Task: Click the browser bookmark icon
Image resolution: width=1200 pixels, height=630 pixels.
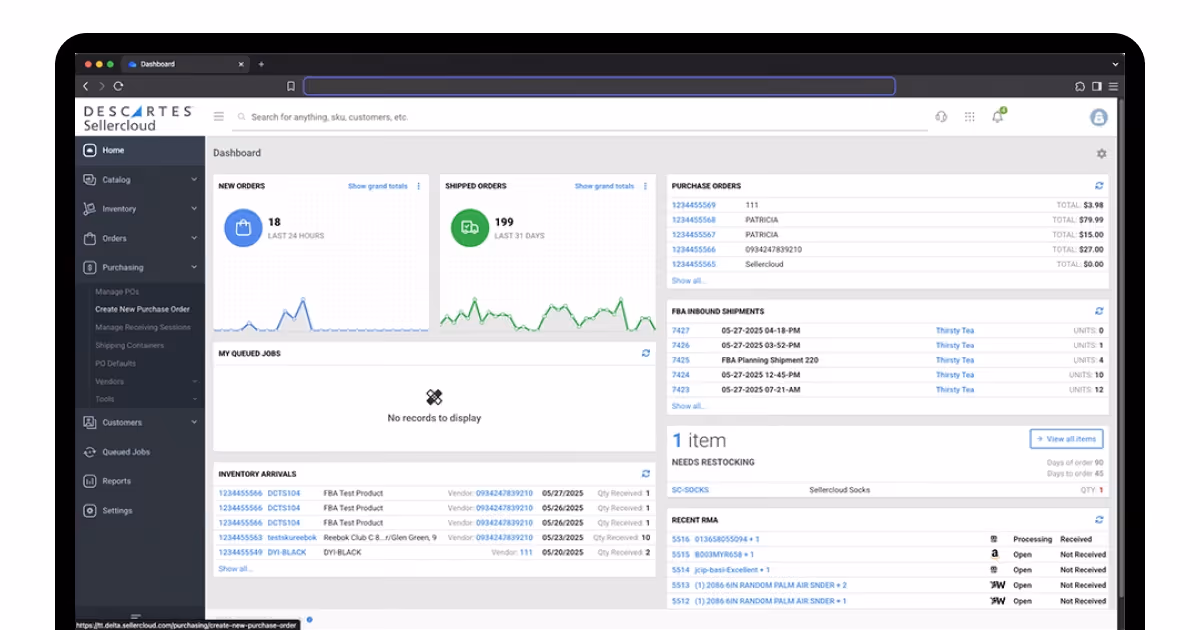Action: tap(291, 86)
